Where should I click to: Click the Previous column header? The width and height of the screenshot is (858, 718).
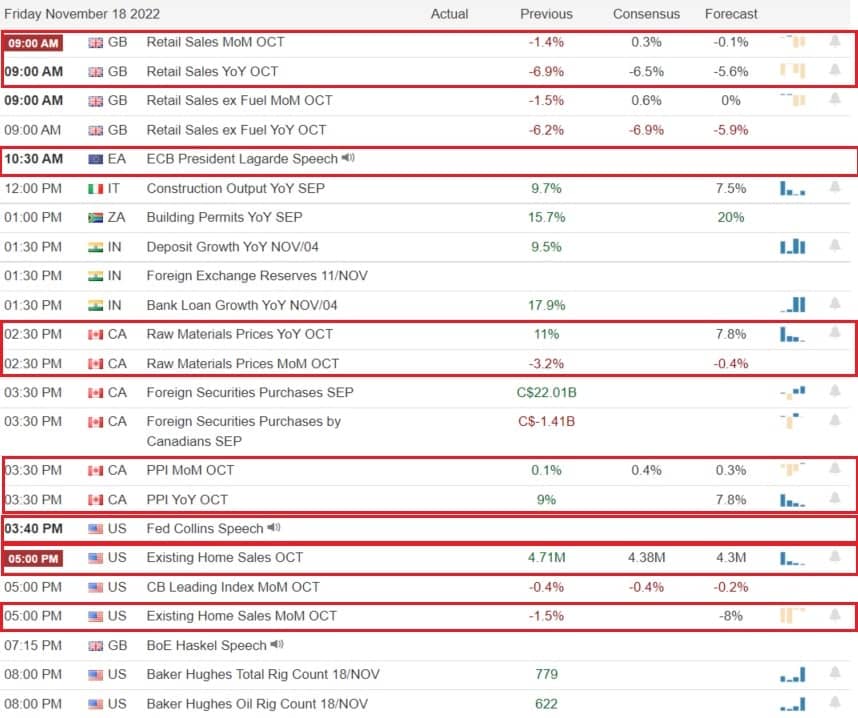546,14
